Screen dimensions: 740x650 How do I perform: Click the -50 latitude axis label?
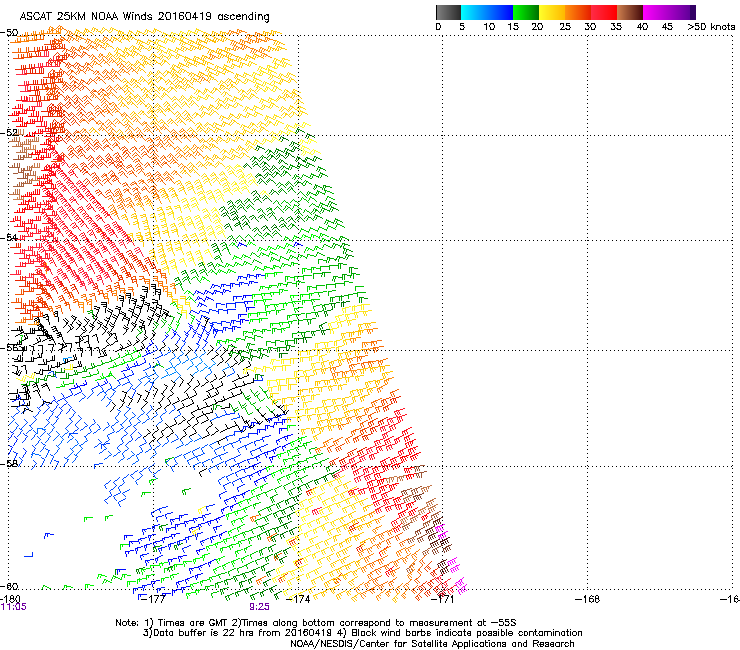tap(9, 33)
